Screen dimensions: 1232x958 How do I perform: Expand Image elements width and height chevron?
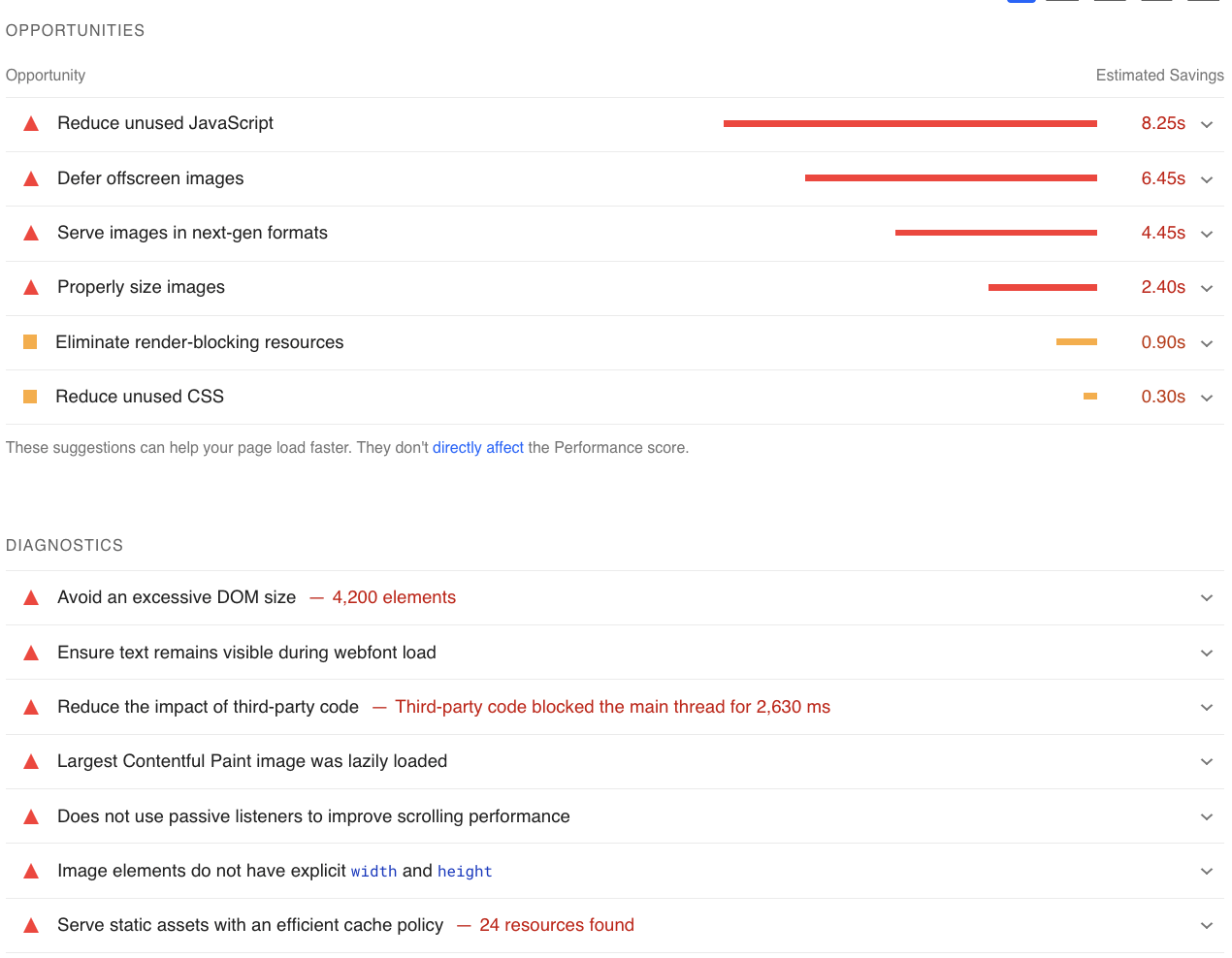click(x=1207, y=872)
